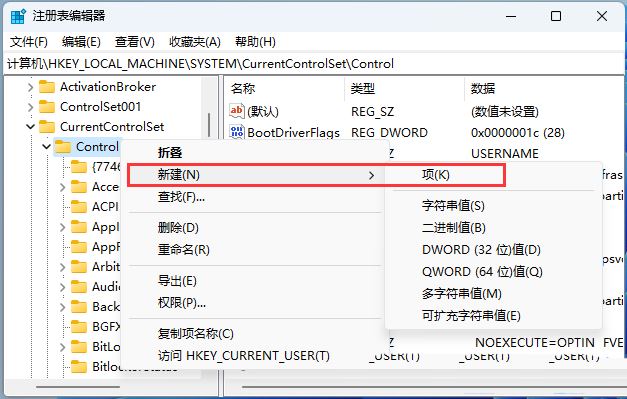Screen dimensions: 627x399
Task: Collapse the Control tree node
Action: click(x=46, y=147)
